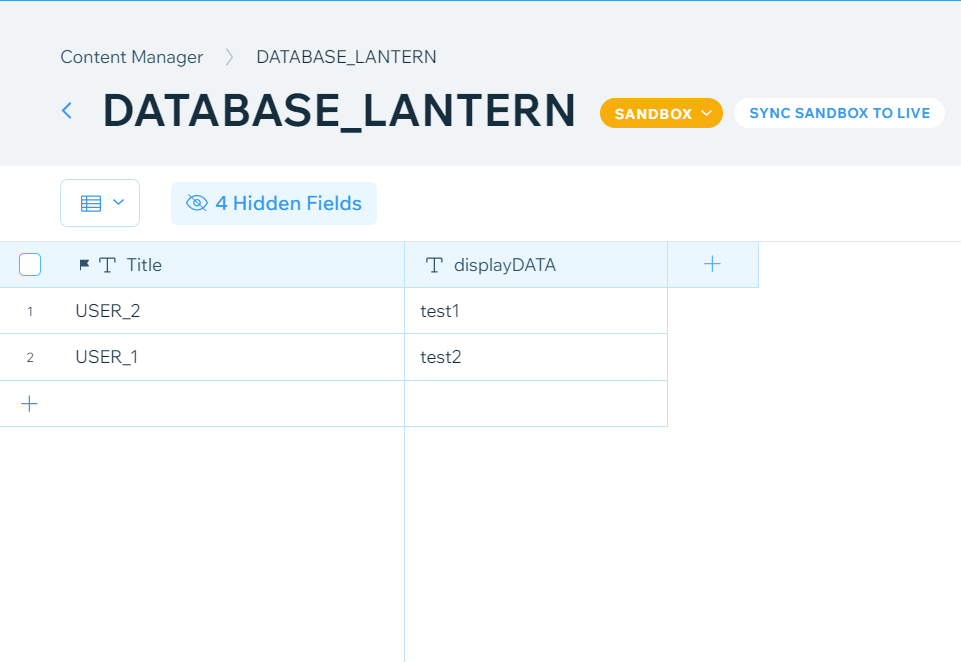
Task: Click the text type icon beside Title
Action: point(108,264)
